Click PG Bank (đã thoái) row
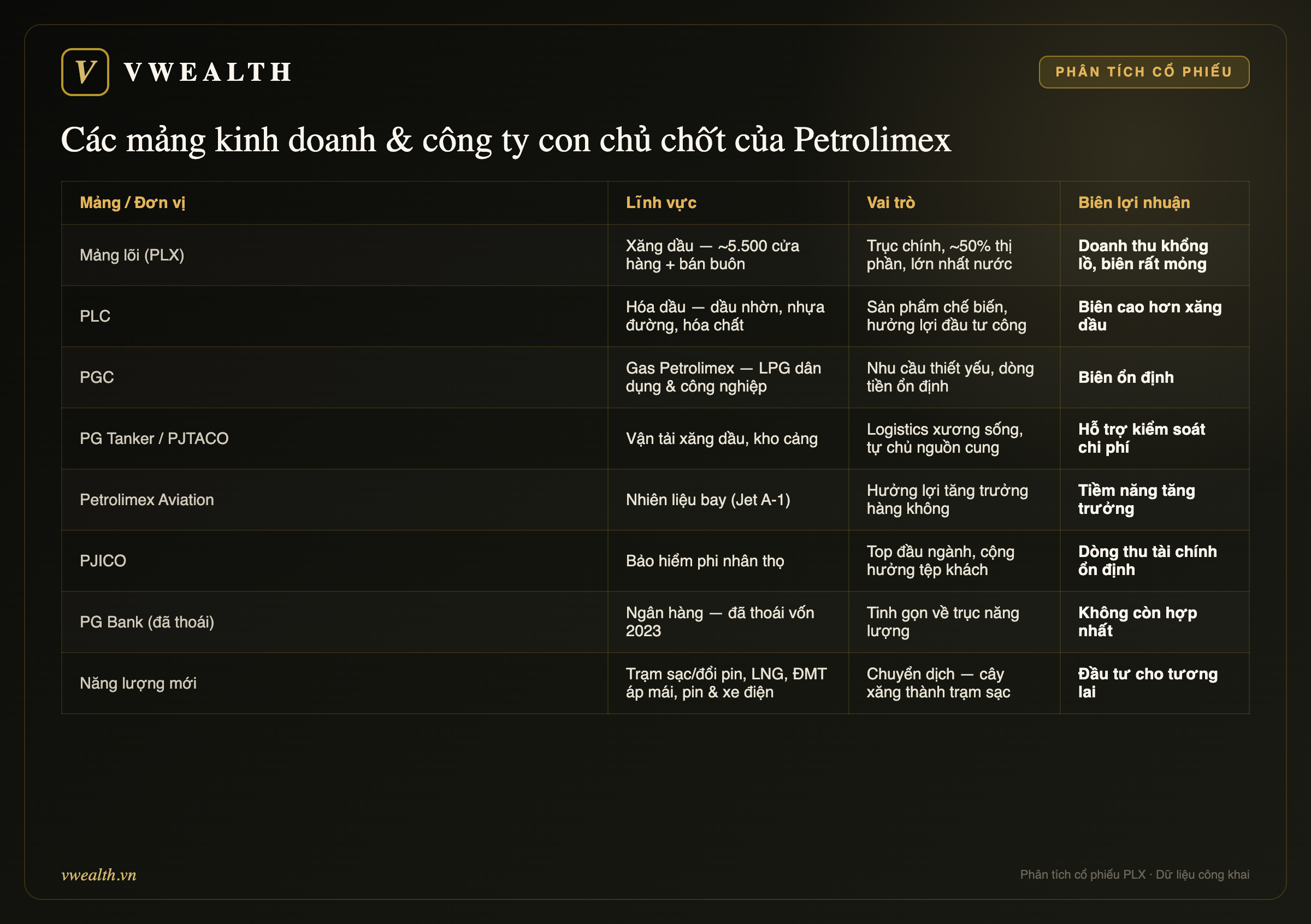This screenshot has height=924, width=1311. click(x=655, y=622)
